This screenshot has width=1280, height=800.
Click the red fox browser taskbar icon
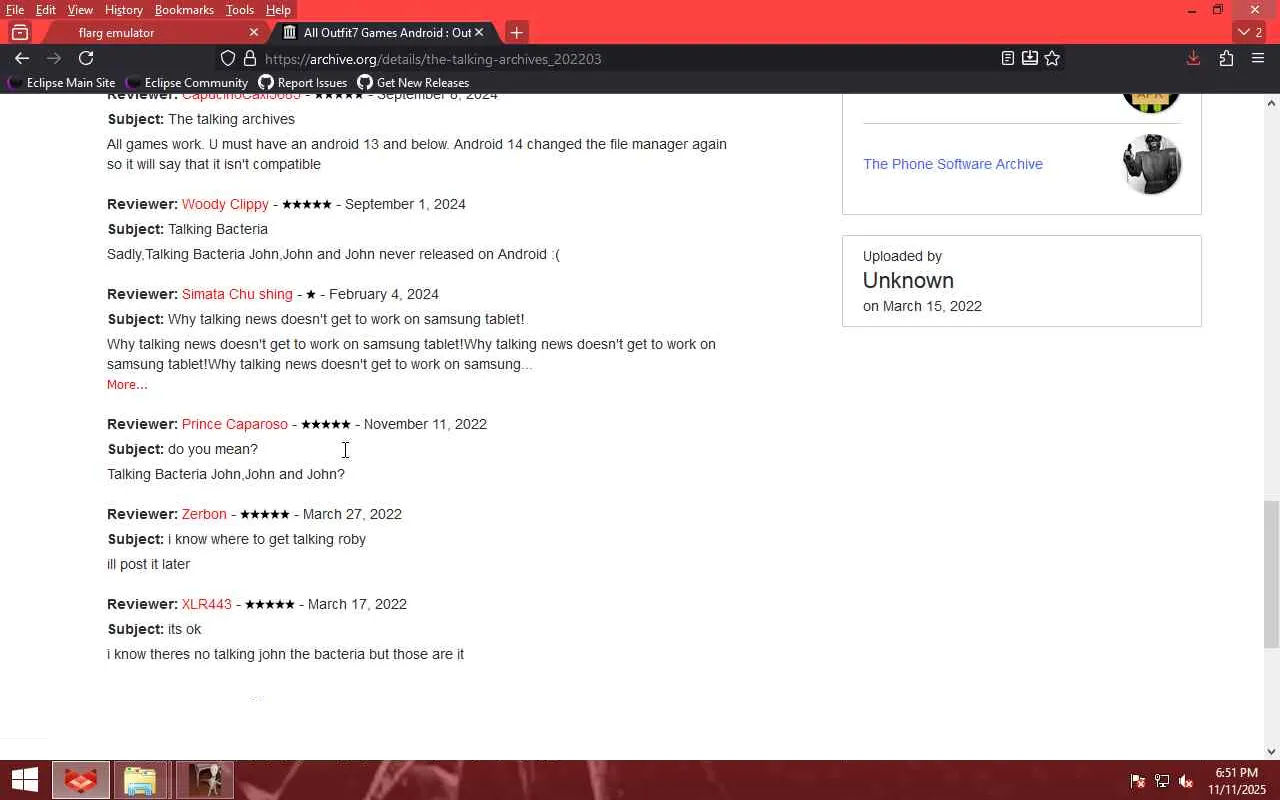pos(81,780)
